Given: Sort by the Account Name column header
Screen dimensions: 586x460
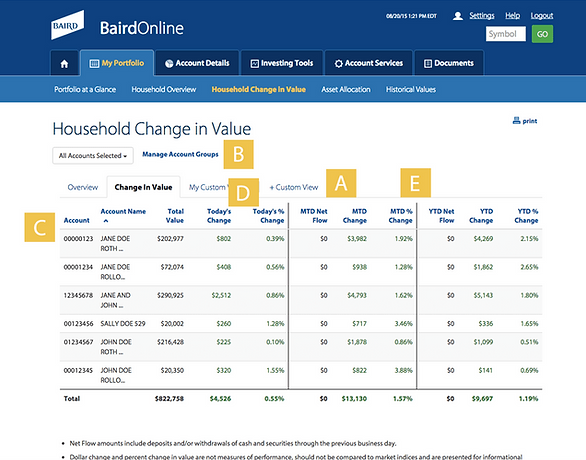Looking at the screenshot, I should point(123,211).
